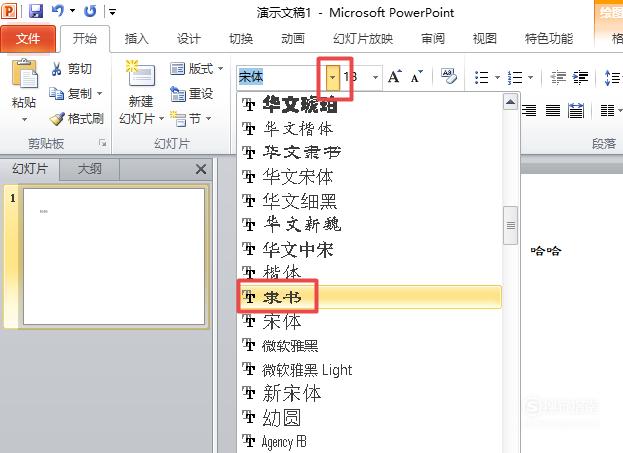
Task: Switch to the 切换 ribbon tab
Action: point(241,39)
